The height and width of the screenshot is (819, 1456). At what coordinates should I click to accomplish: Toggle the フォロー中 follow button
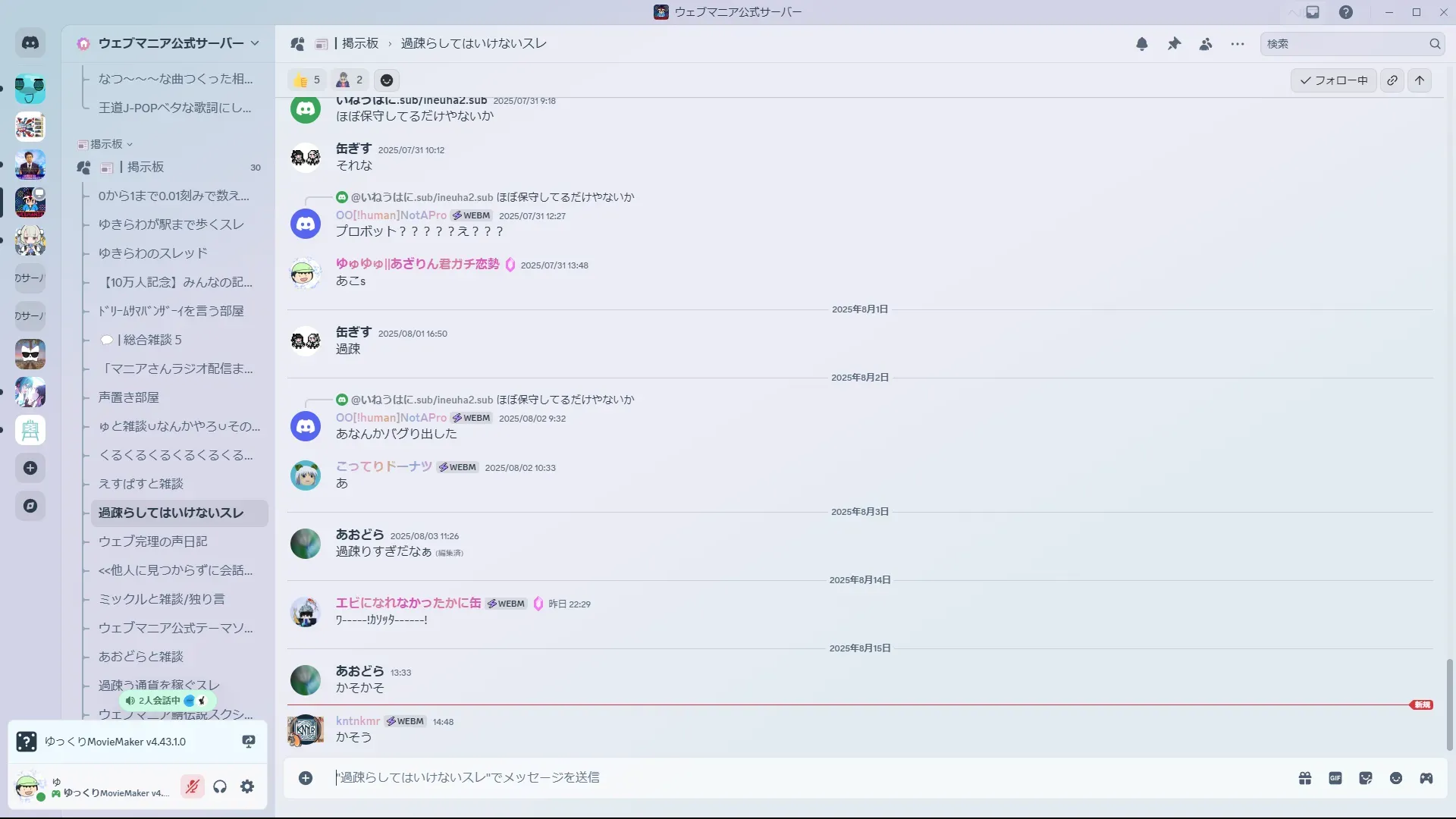pyautogui.click(x=1334, y=80)
